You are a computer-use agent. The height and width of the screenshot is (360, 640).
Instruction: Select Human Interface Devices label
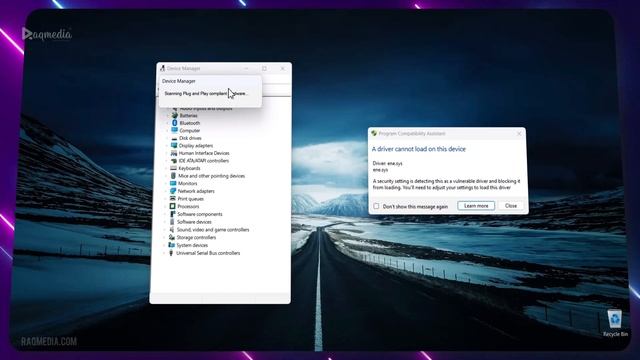[204, 153]
